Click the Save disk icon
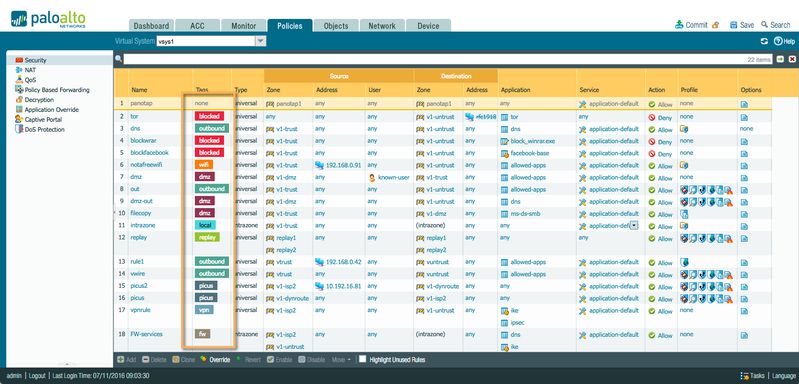 click(x=734, y=24)
